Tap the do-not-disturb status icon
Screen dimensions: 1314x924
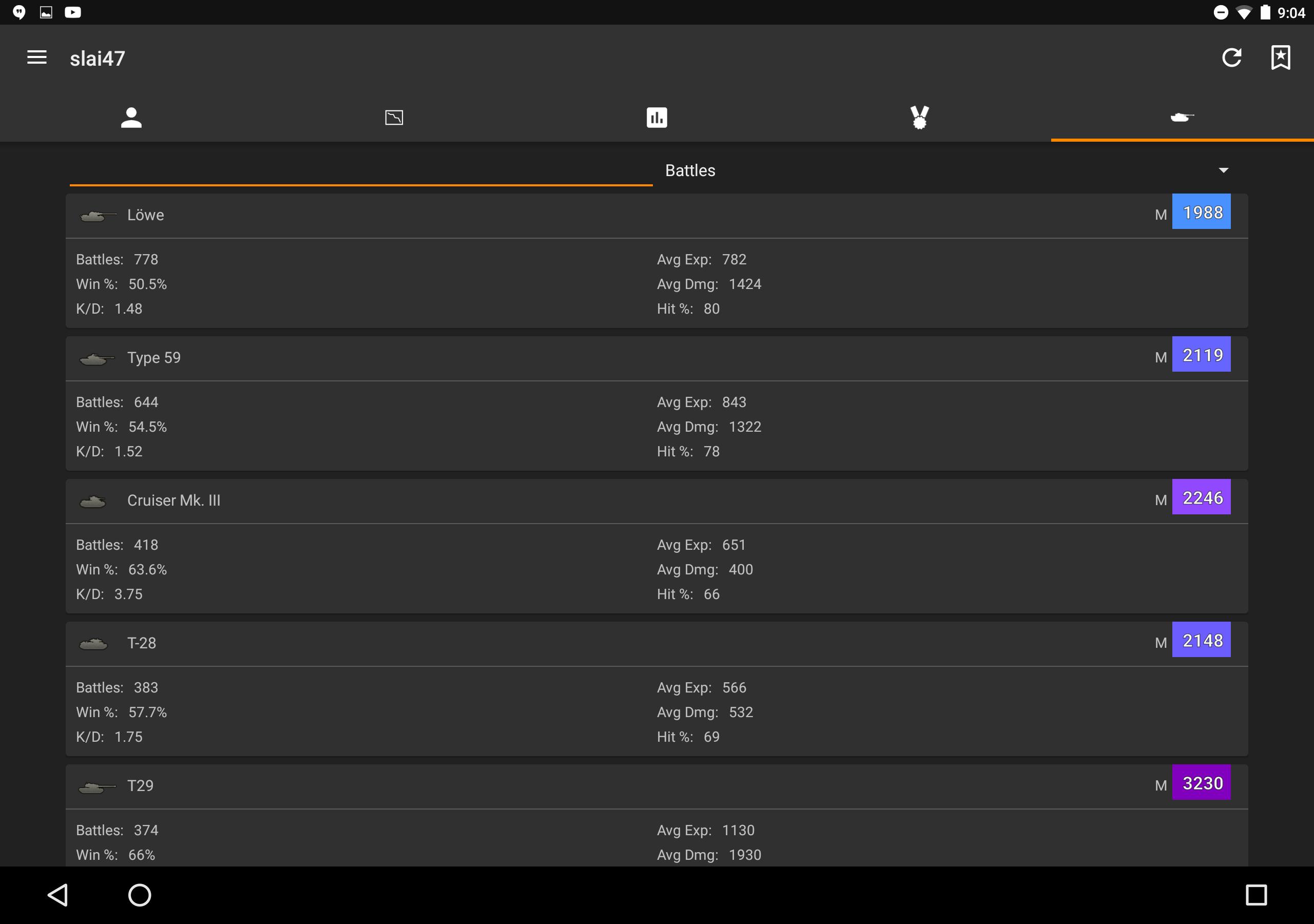1221,13
